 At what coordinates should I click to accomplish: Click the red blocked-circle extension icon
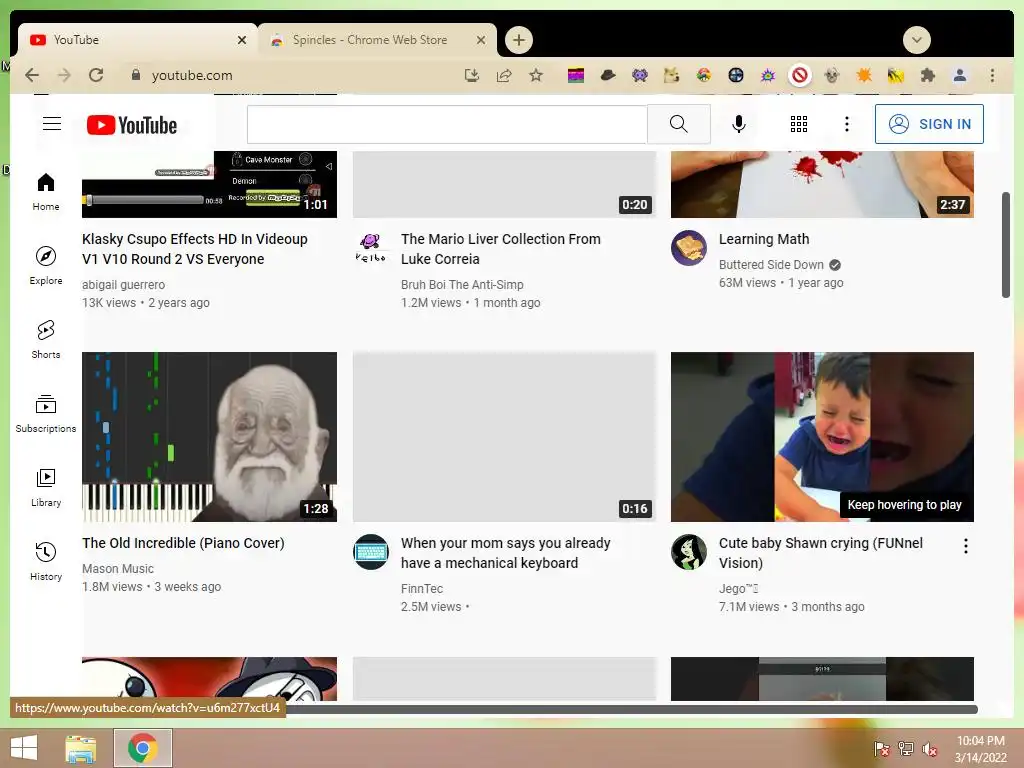(x=800, y=75)
